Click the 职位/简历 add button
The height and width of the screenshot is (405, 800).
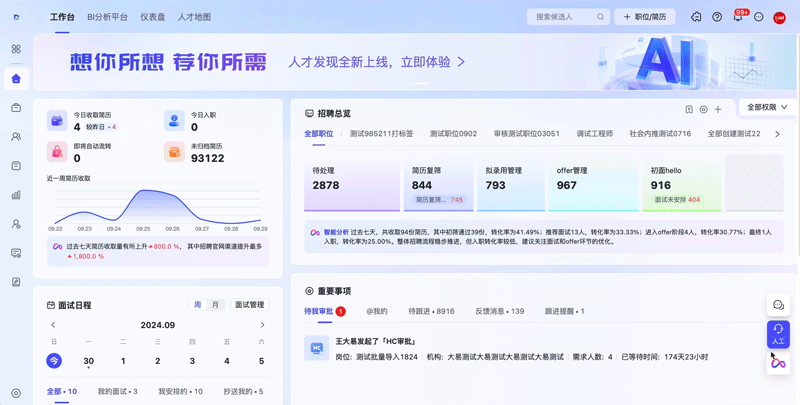click(x=644, y=17)
